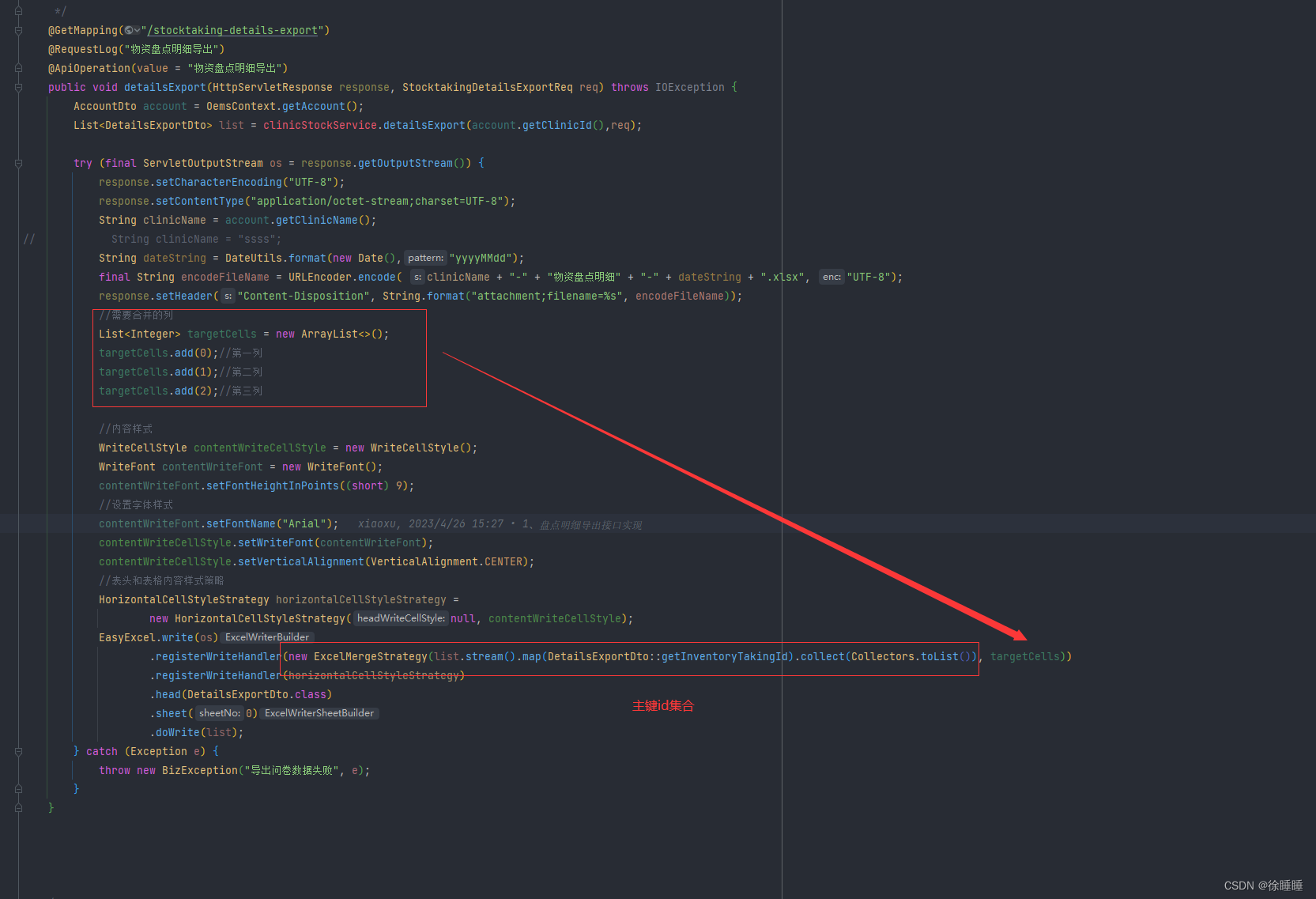Click targetCells.add(0) statement
The image size is (1316, 899).
pyautogui.click(x=159, y=353)
